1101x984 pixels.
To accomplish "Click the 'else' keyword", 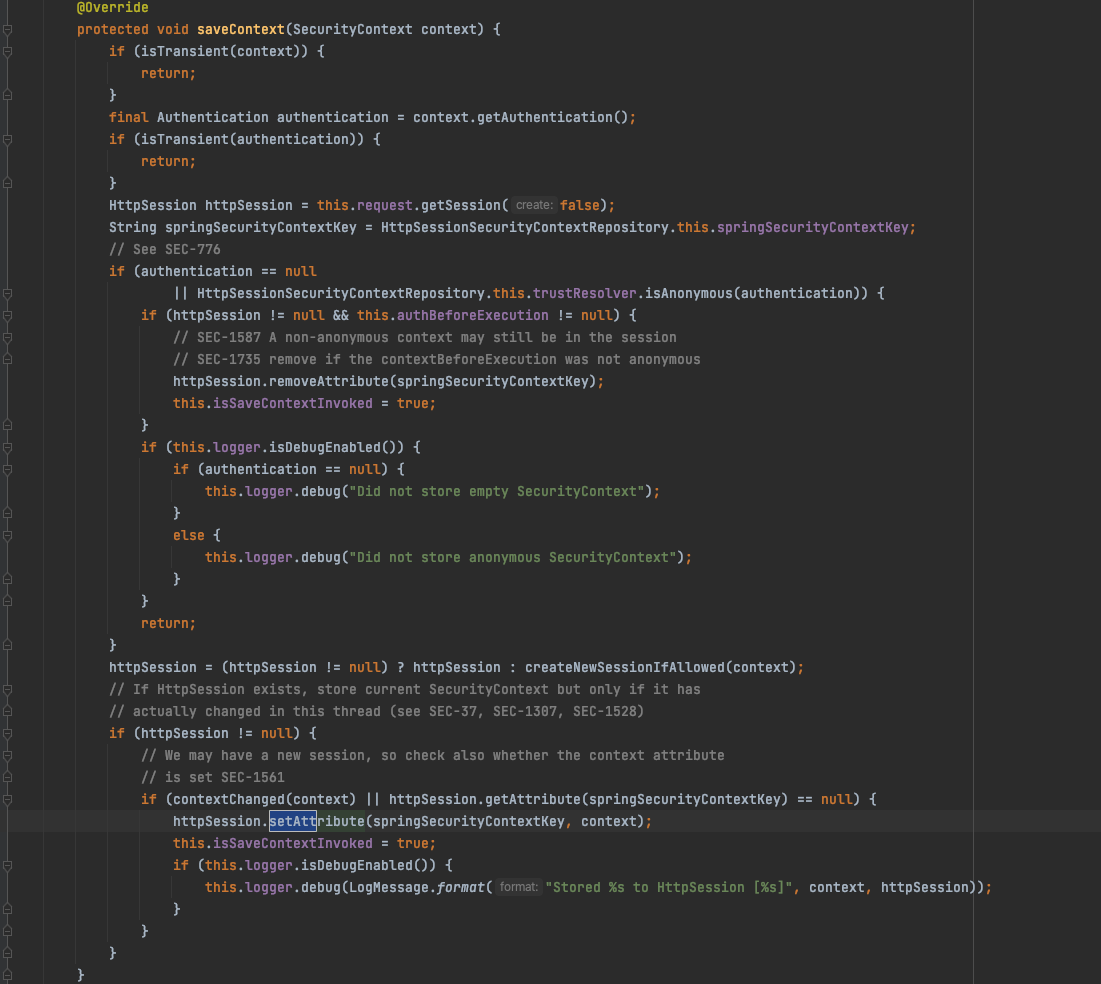I will (x=188, y=535).
